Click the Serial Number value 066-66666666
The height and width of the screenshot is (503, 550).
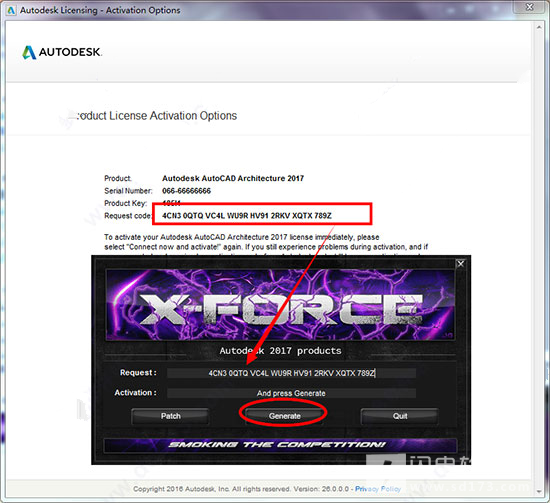tap(186, 191)
